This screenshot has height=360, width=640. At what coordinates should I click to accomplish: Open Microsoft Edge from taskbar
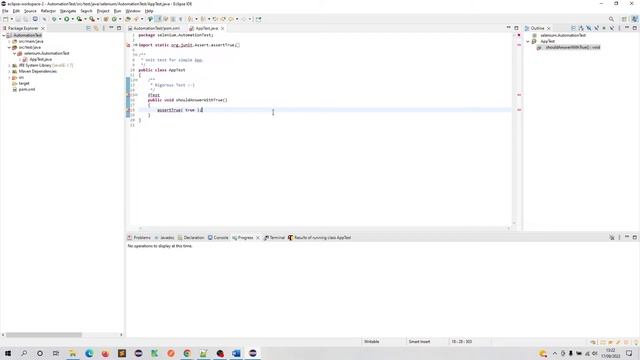[89, 353]
